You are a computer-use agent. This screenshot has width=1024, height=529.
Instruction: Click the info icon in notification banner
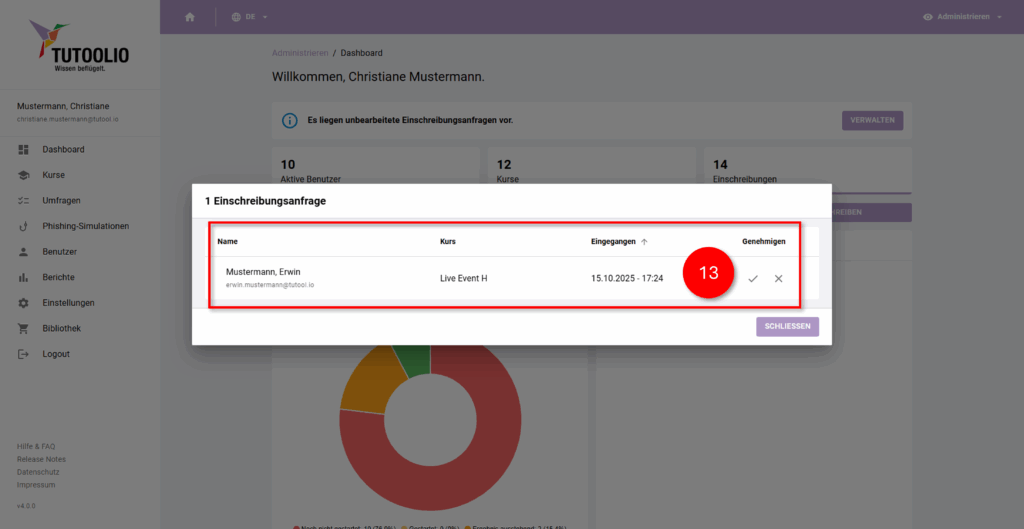coord(290,121)
